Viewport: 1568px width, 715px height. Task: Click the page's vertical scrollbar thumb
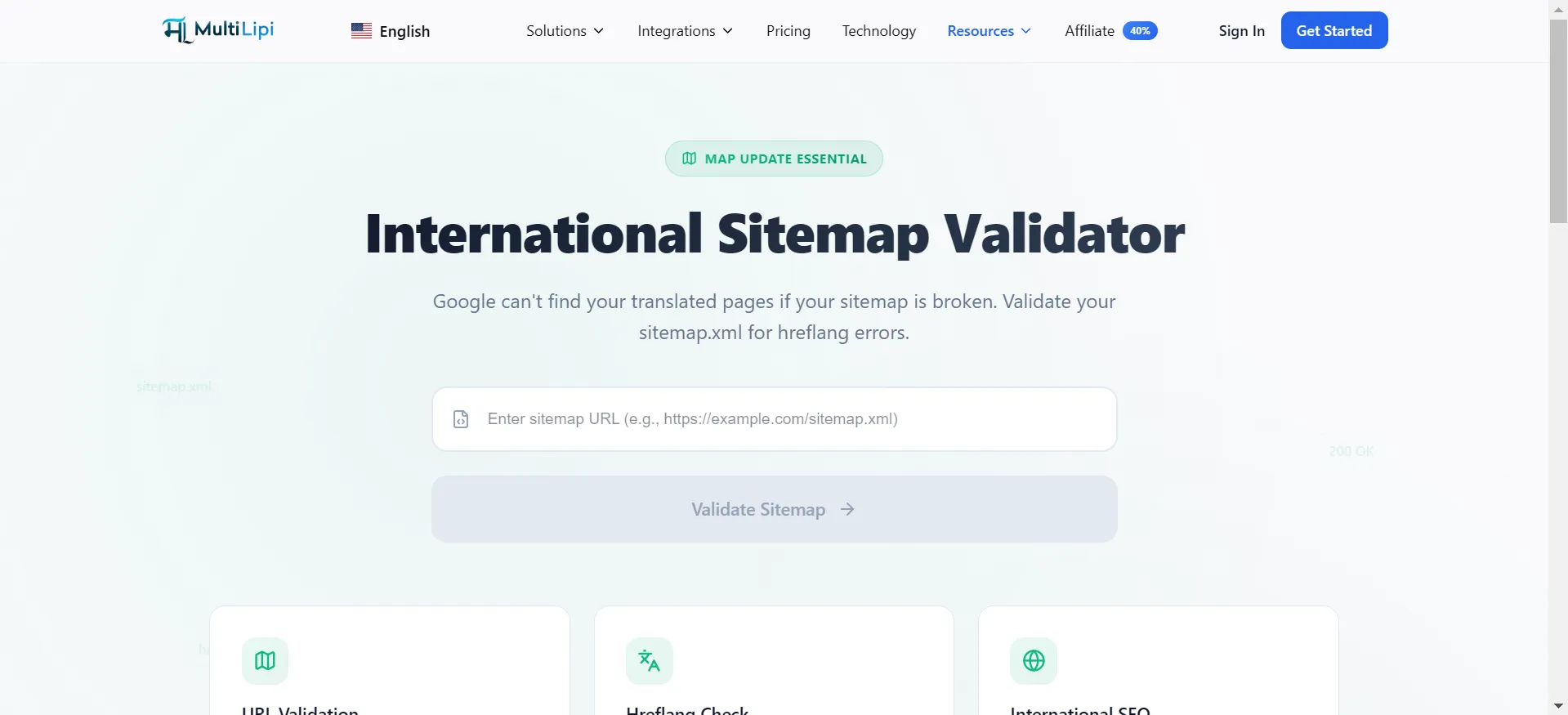point(1558,121)
